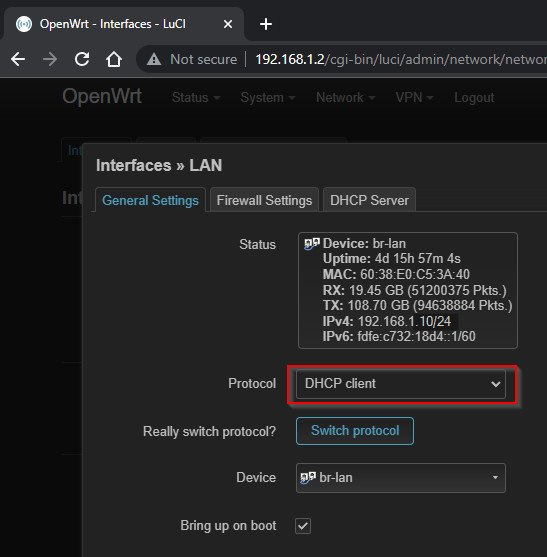Open the Network menu

click(345, 97)
